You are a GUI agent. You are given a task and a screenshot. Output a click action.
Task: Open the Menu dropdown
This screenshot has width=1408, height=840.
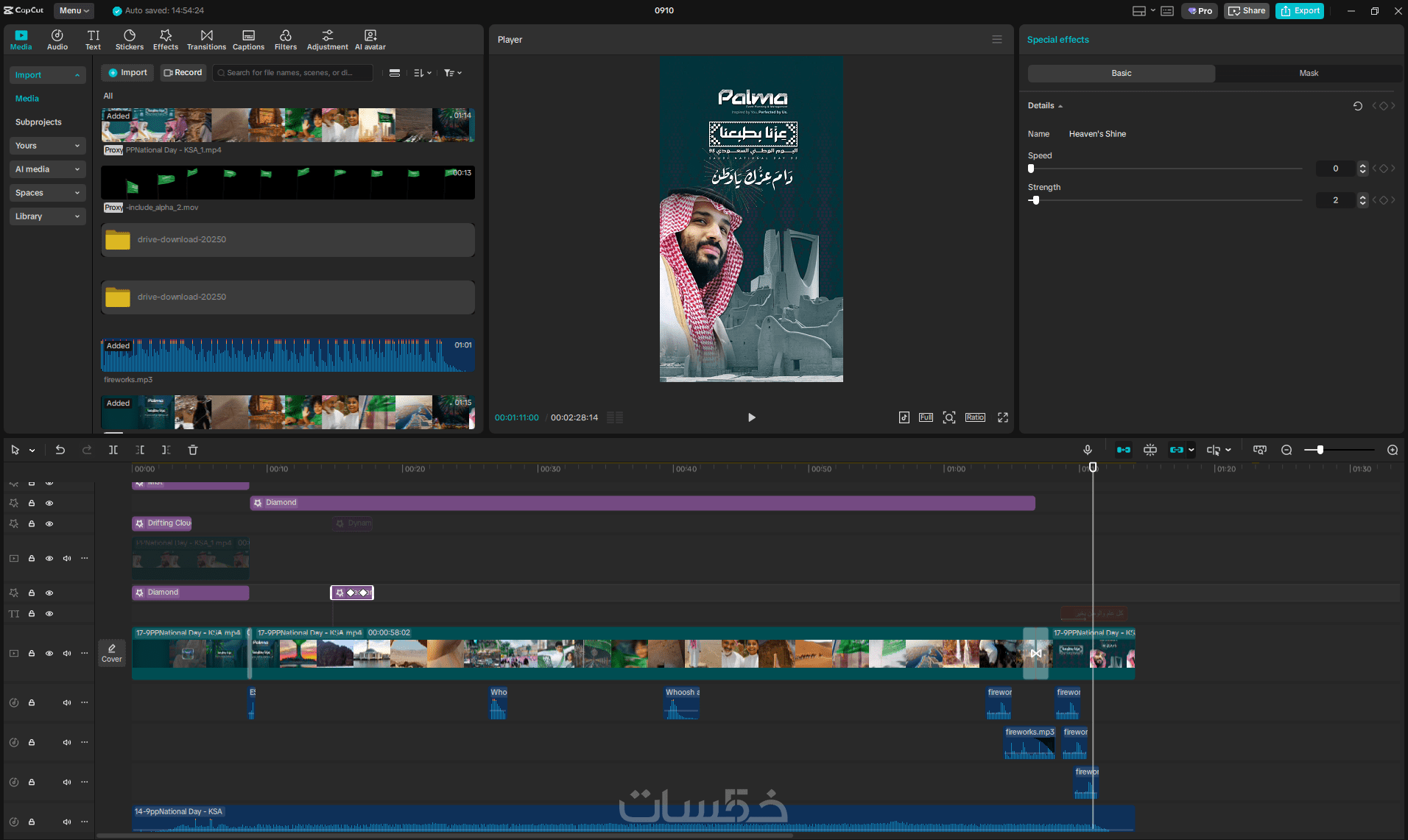pyautogui.click(x=74, y=11)
